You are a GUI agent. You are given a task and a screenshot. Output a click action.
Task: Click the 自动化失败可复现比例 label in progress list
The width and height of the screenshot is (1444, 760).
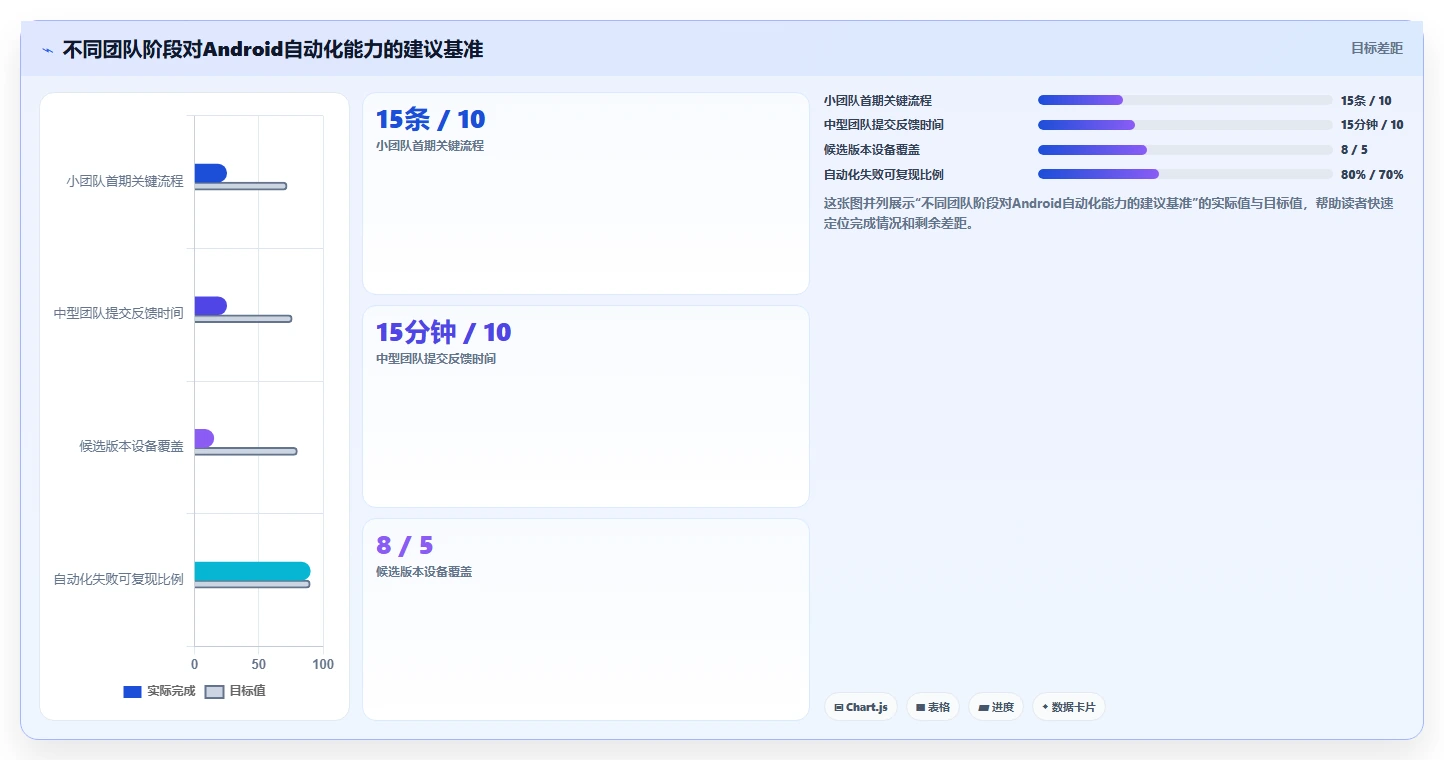(884, 174)
